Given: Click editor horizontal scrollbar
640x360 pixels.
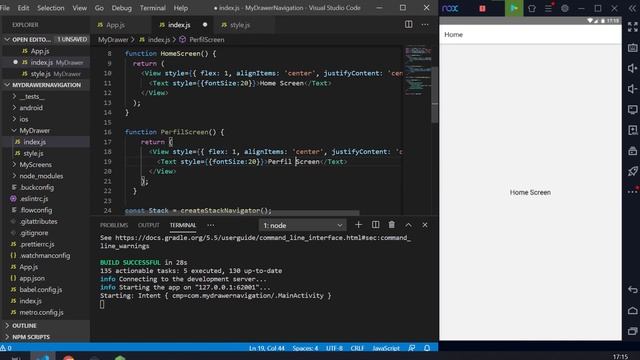Looking at the screenshot, I should pos(243,213).
